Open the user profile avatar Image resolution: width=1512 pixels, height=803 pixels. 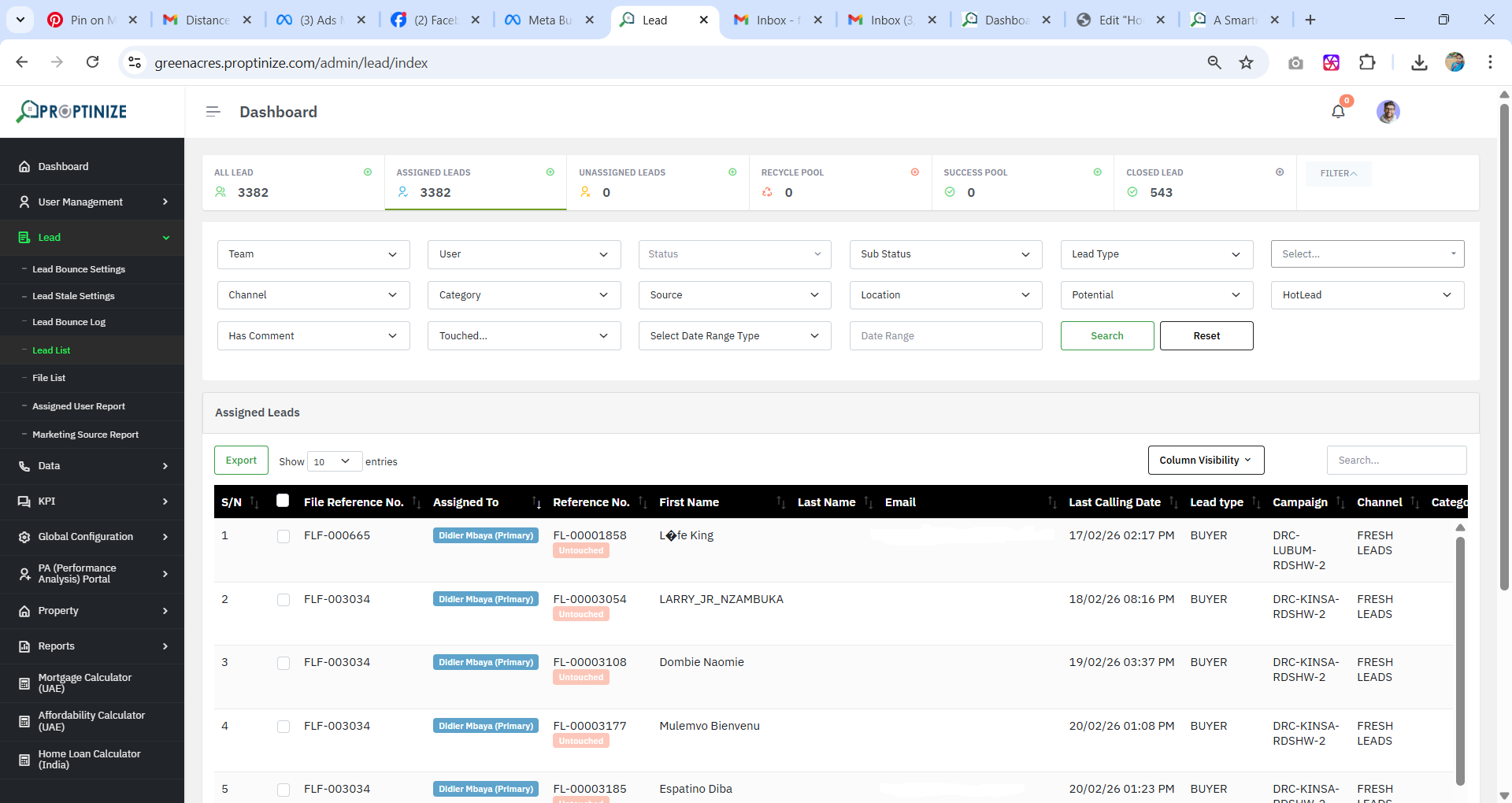1388,112
